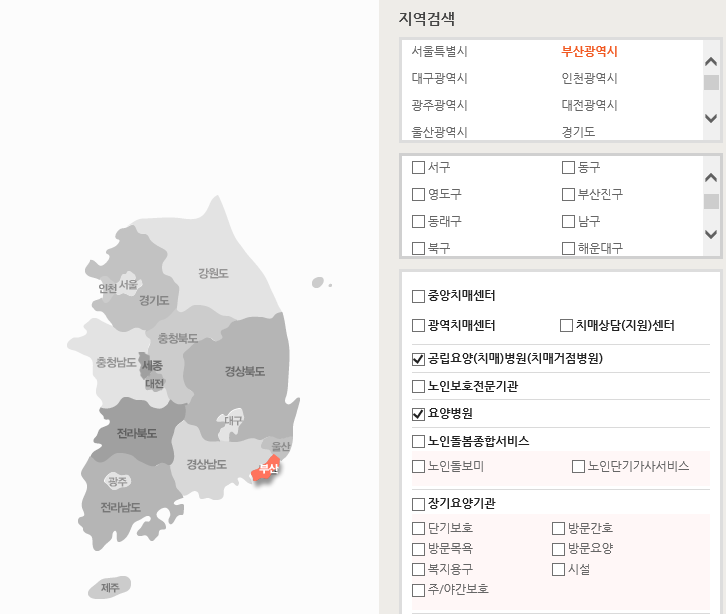Check the 노인돌보미 option
This screenshot has width=726, height=614.
pos(418,466)
